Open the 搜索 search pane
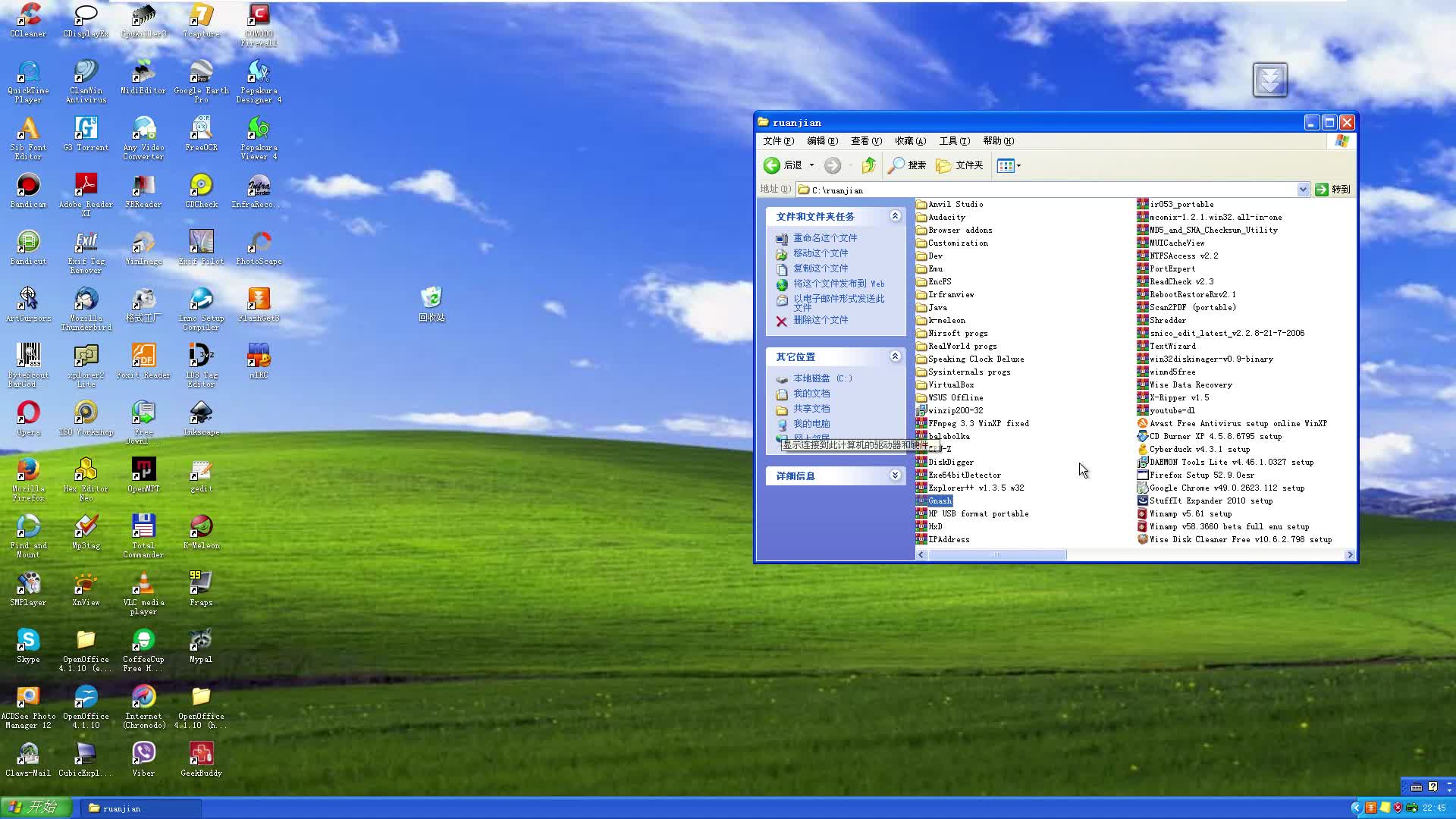Image resolution: width=1456 pixels, height=819 pixels. point(907,165)
